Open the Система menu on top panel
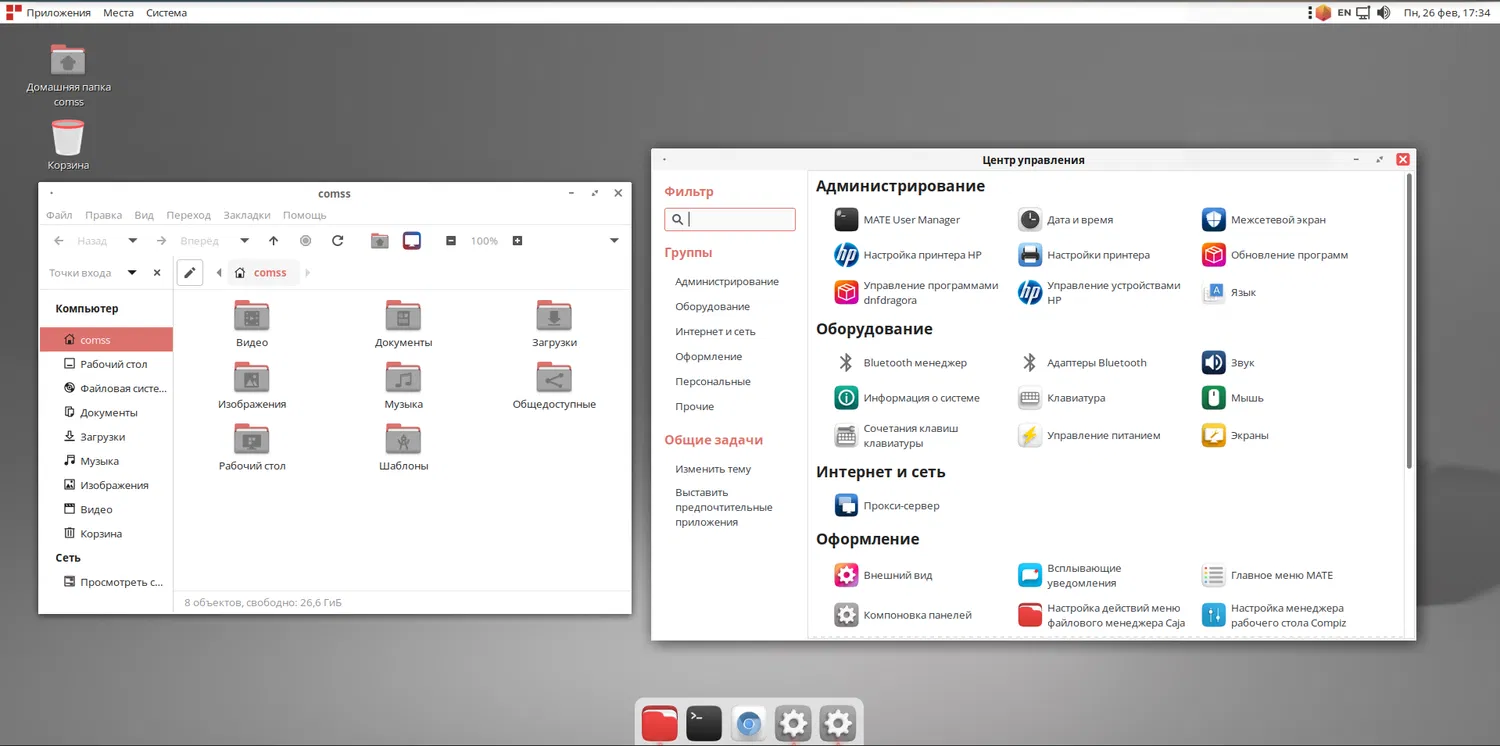 click(x=166, y=13)
